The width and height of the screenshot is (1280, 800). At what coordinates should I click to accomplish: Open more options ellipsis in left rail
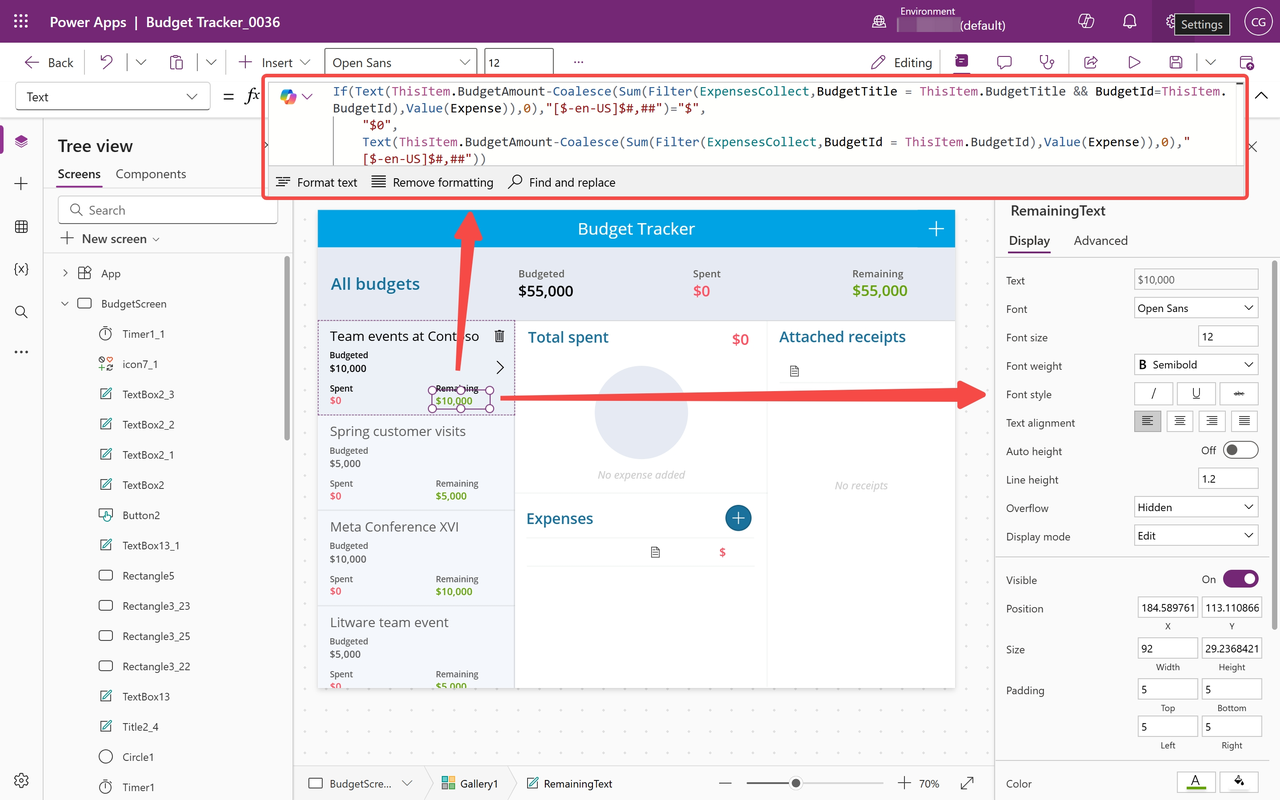pos(21,352)
